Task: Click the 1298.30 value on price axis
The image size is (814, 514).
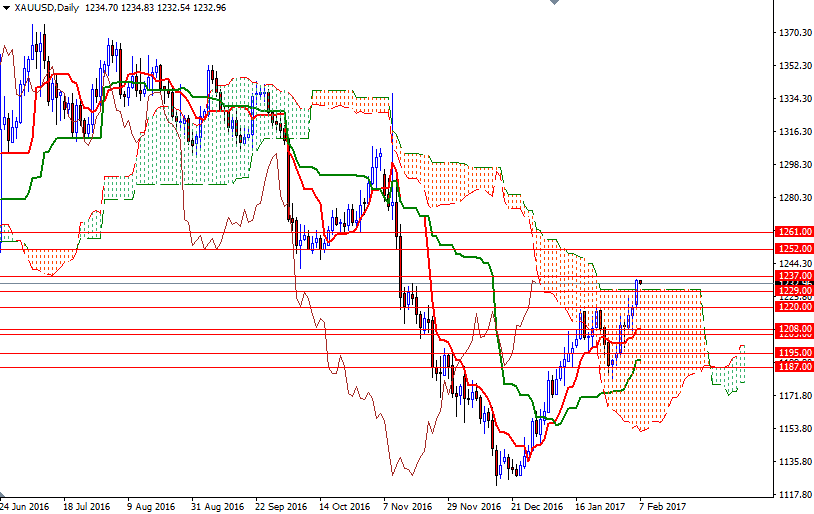Action: click(x=794, y=165)
